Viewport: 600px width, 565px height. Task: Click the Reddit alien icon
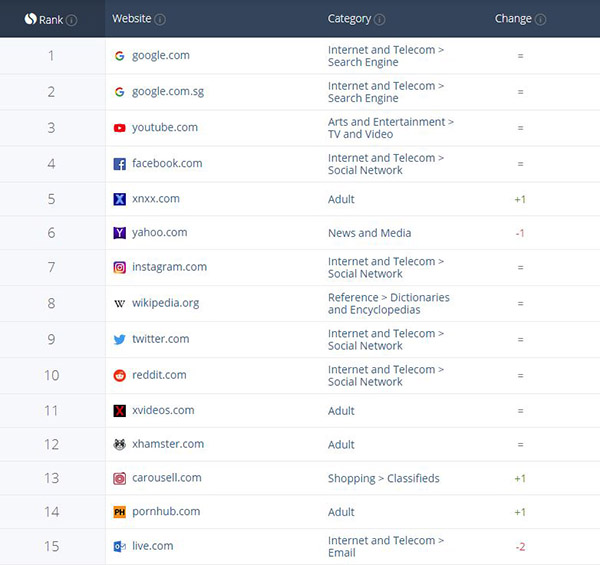coord(119,375)
